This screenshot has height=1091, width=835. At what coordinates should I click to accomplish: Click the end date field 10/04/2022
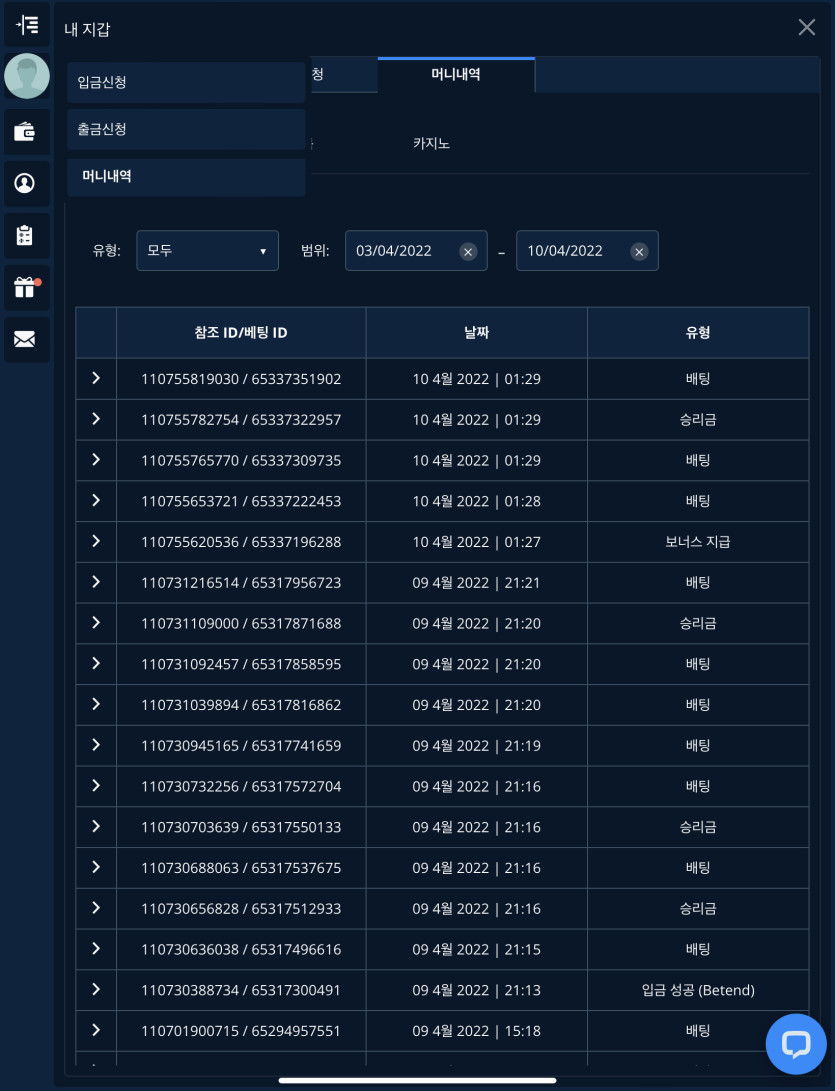coord(587,250)
